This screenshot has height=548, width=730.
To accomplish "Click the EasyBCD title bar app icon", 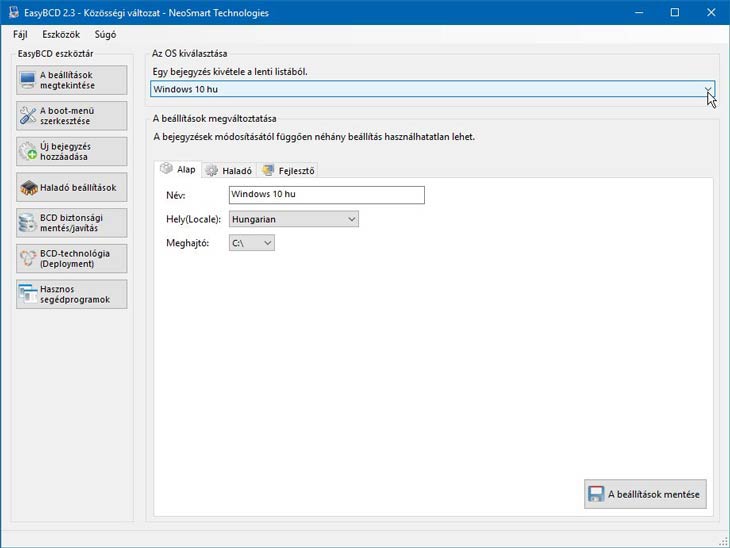I will click(x=12, y=13).
